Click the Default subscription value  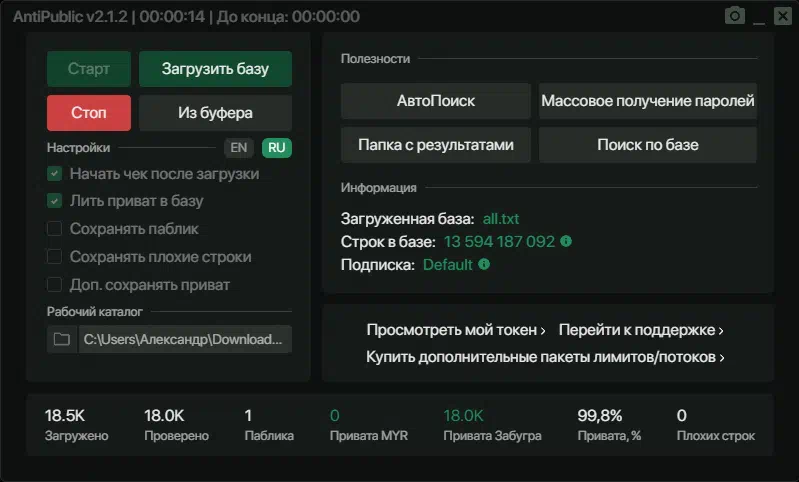point(448,265)
